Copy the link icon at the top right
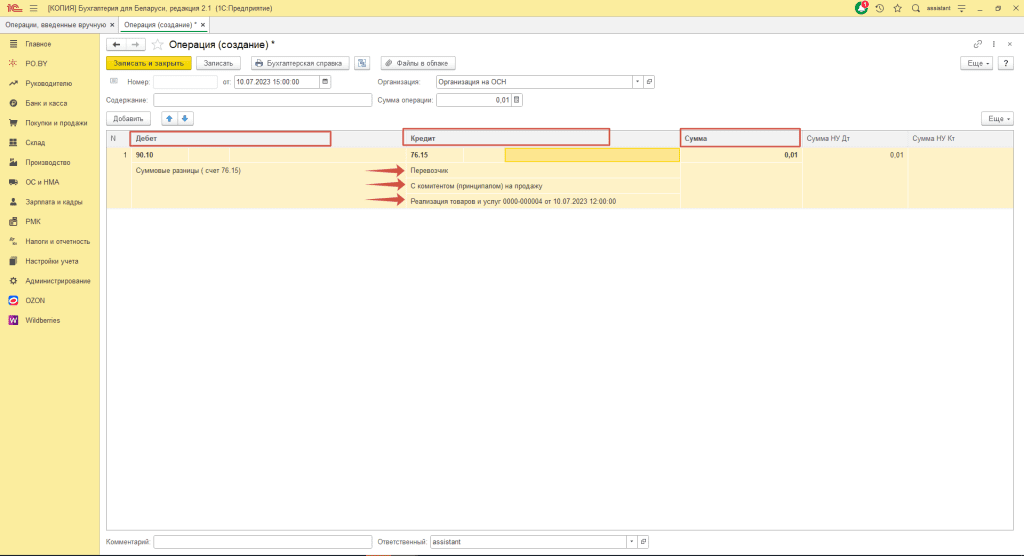Screen dimensions: 1024x556 tap(978, 44)
